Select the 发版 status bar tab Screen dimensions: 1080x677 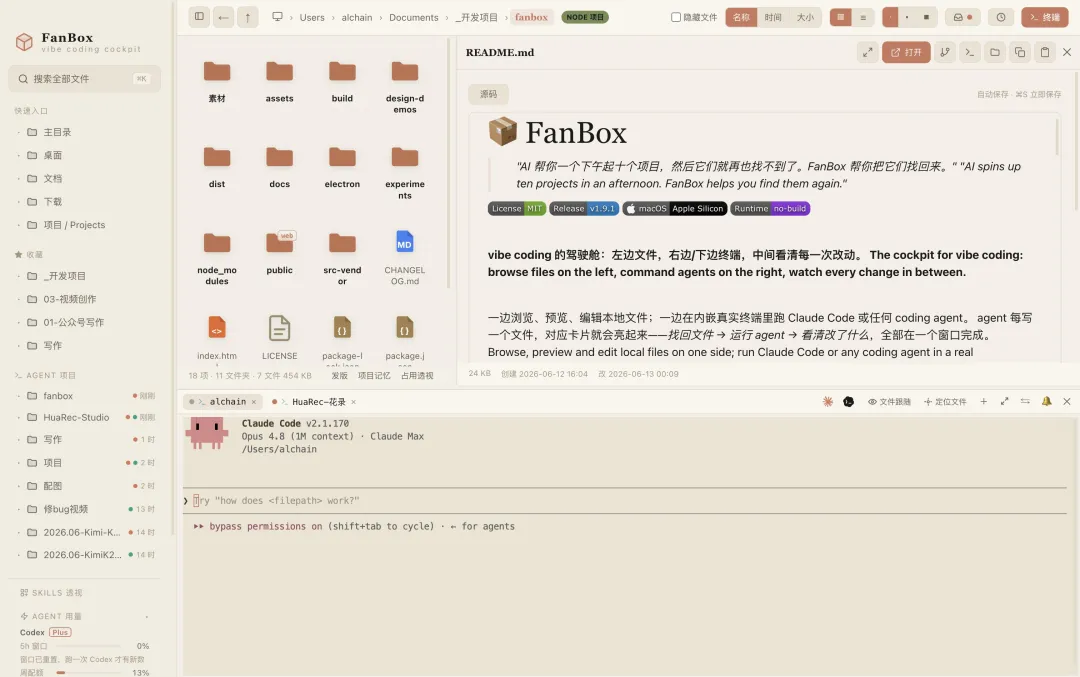[340, 375]
